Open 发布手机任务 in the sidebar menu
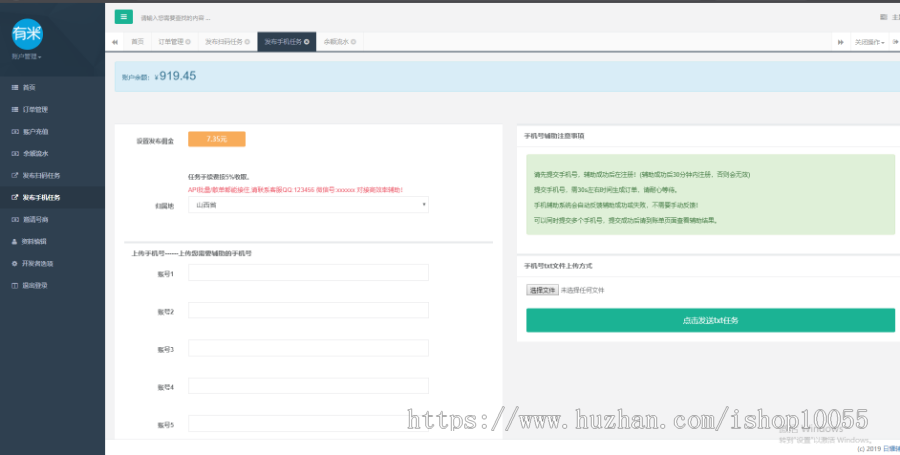The image size is (900, 455). click(52, 197)
